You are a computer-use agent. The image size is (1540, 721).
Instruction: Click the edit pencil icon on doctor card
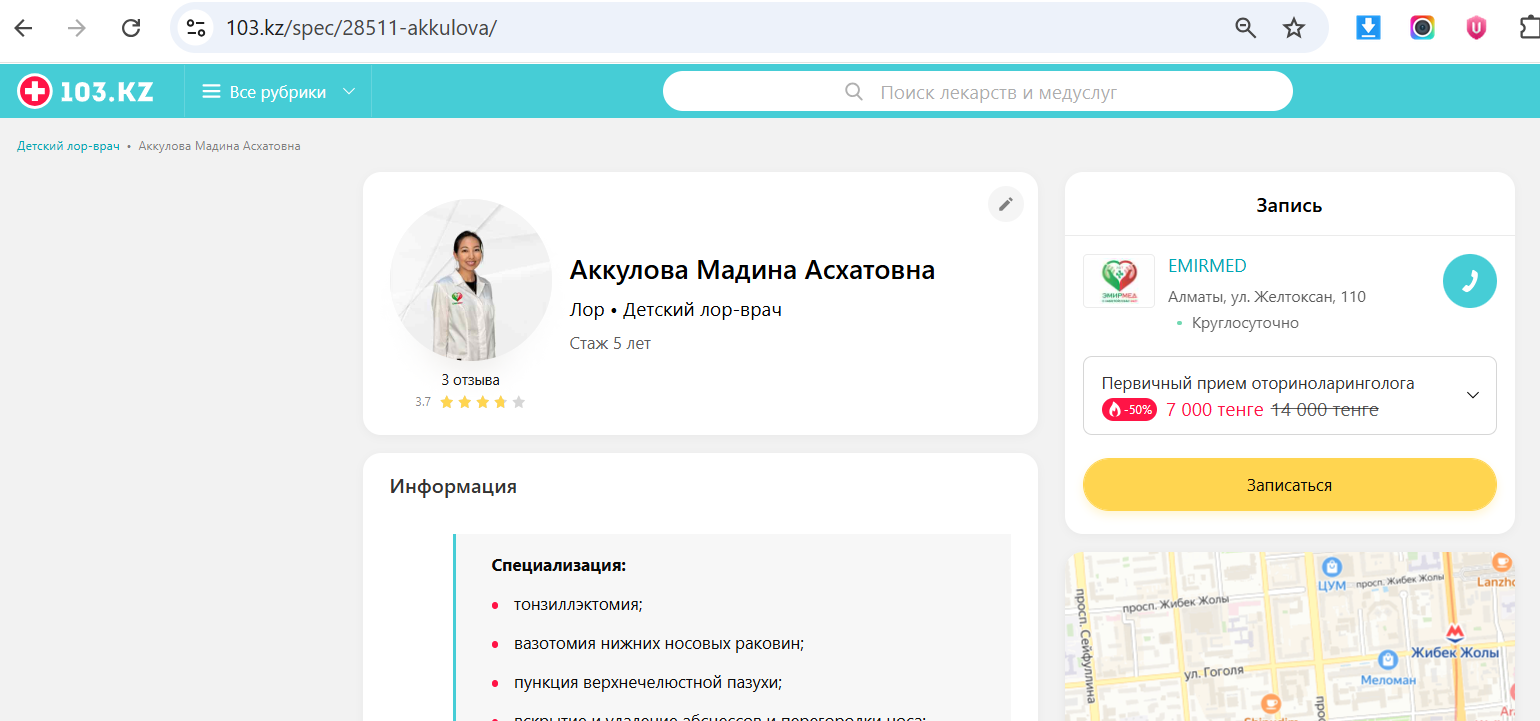coord(1006,204)
